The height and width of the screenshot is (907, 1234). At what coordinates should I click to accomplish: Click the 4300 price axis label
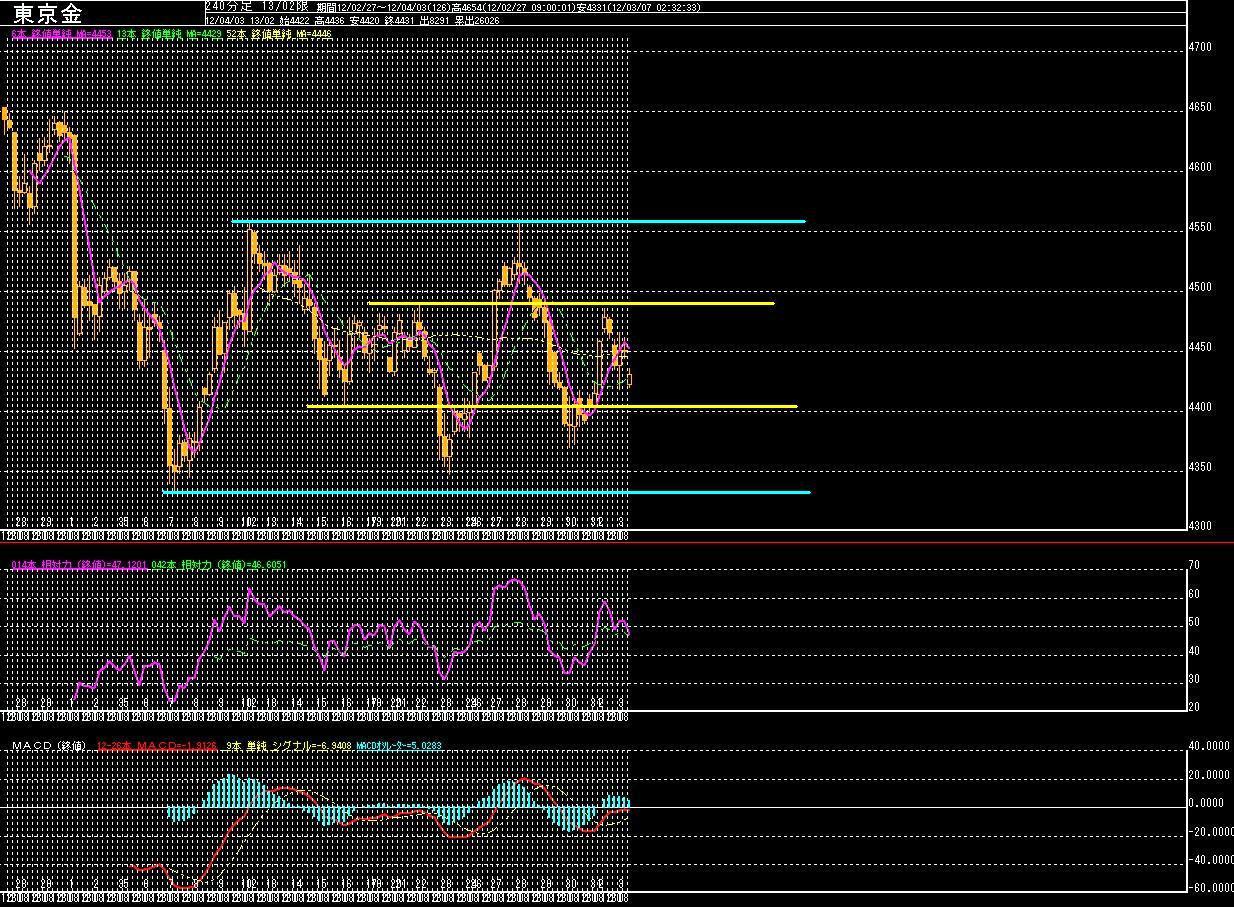[1198, 526]
